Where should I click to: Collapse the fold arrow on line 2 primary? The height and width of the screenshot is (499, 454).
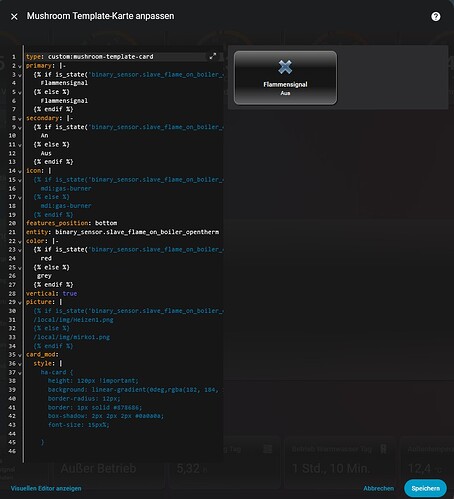pos(20,66)
